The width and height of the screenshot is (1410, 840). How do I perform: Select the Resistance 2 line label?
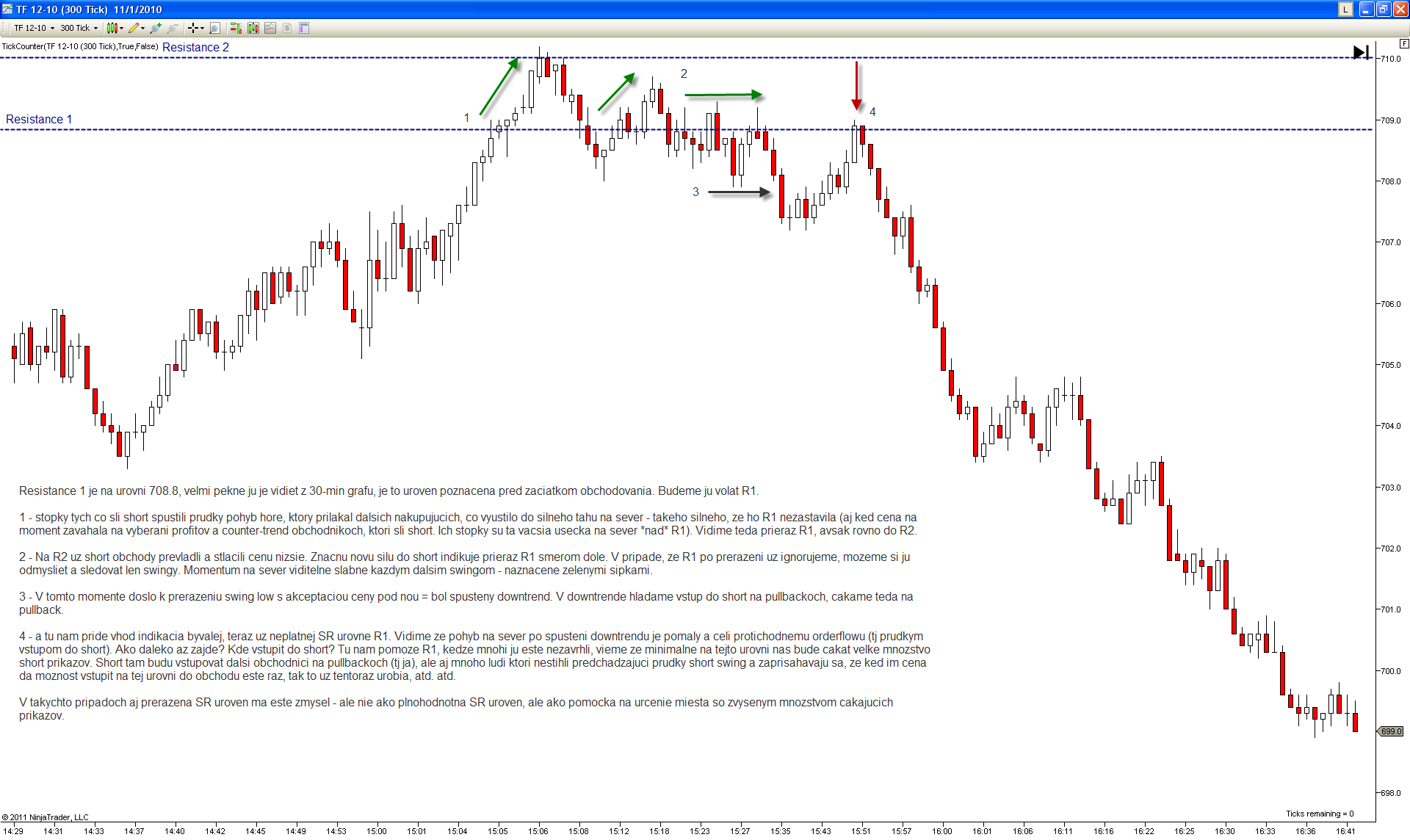[x=195, y=47]
